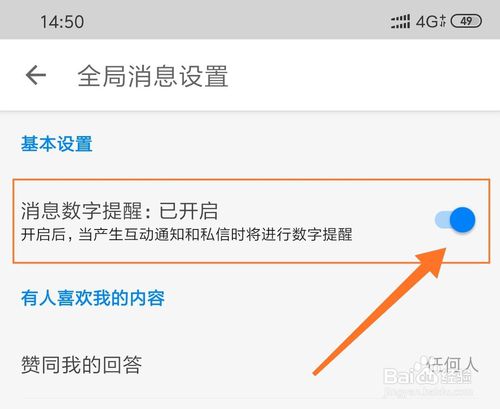Select the 基本设置 section header
This screenshot has height=409, width=500.
(57, 144)
